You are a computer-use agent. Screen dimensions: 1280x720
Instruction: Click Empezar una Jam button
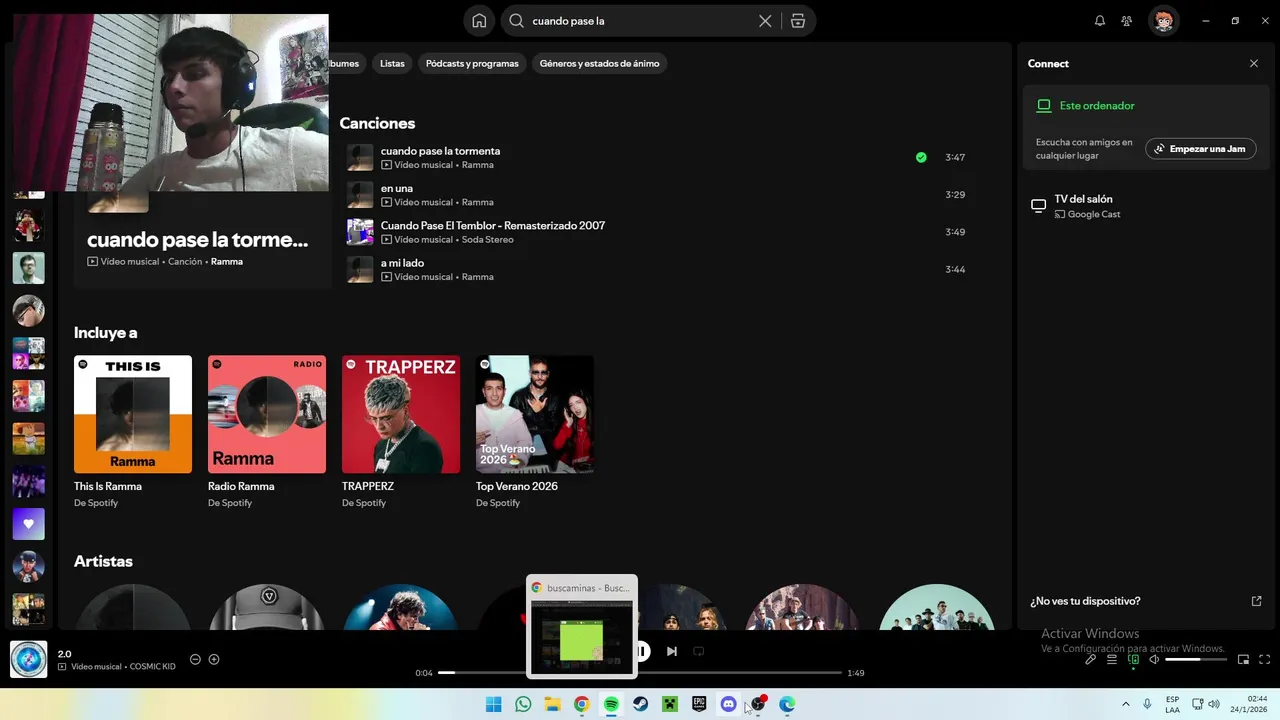(x=1200, y=149)
